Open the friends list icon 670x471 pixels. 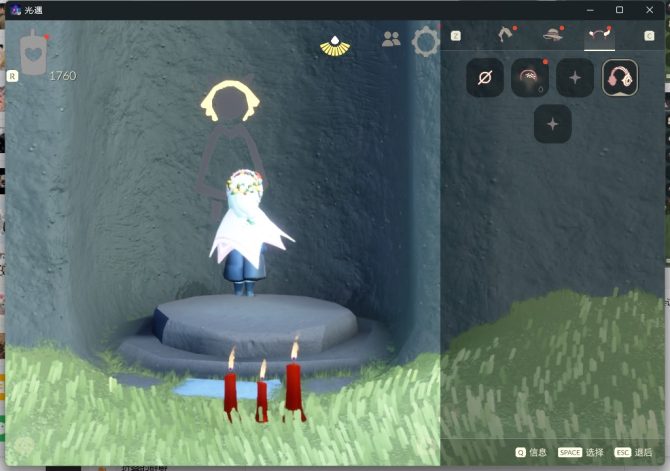(391, 39)
